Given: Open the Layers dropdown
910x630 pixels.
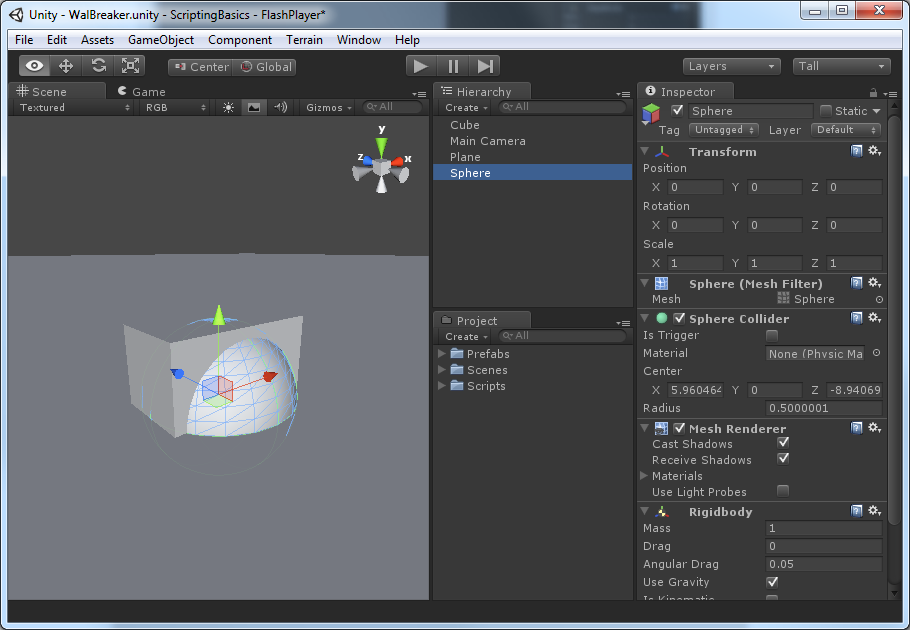Looking at the screenshot, I should pyautogui.click(x=731, y=67).
